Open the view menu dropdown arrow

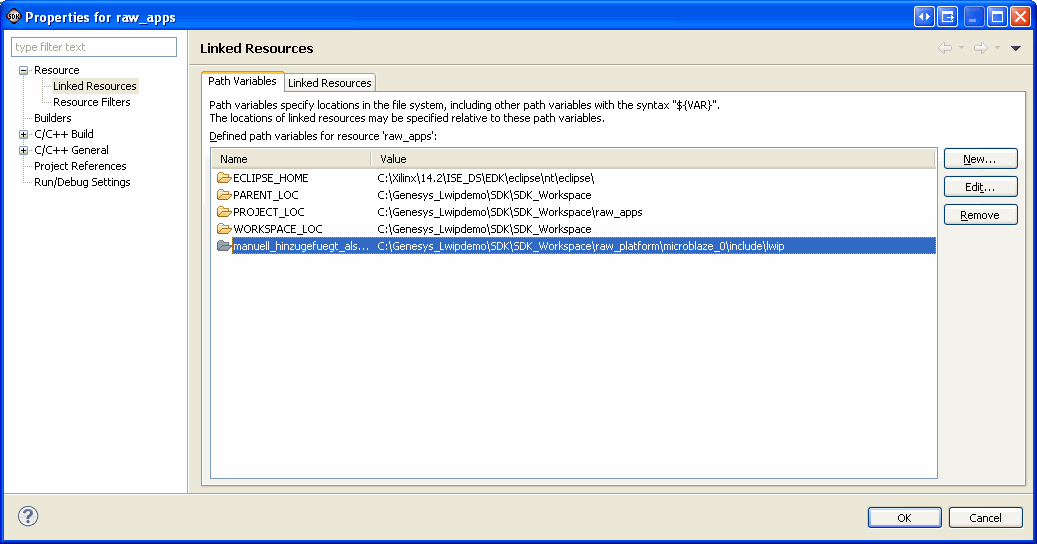point(1016,48)
